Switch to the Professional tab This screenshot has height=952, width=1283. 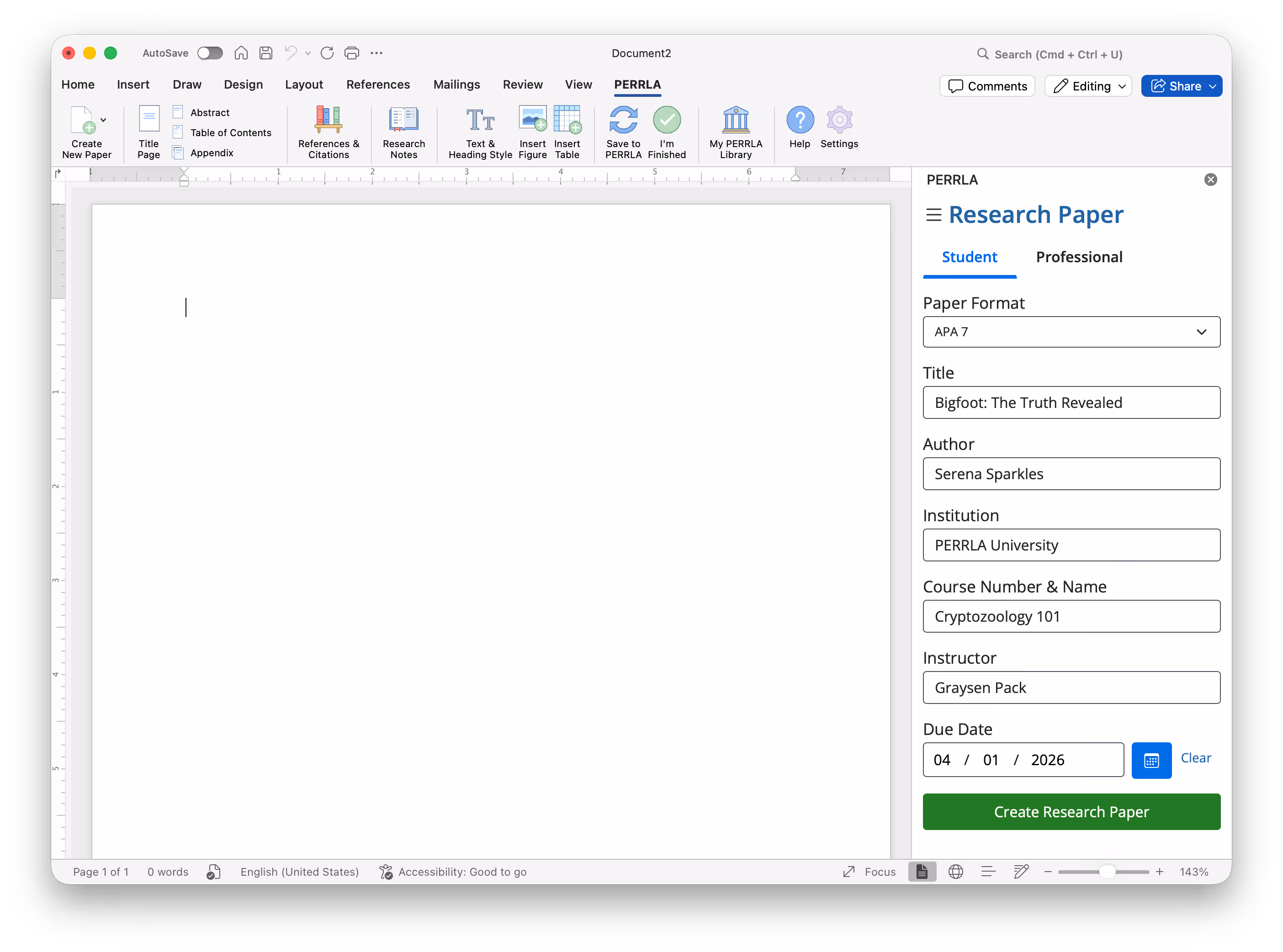click(1078, 257)
